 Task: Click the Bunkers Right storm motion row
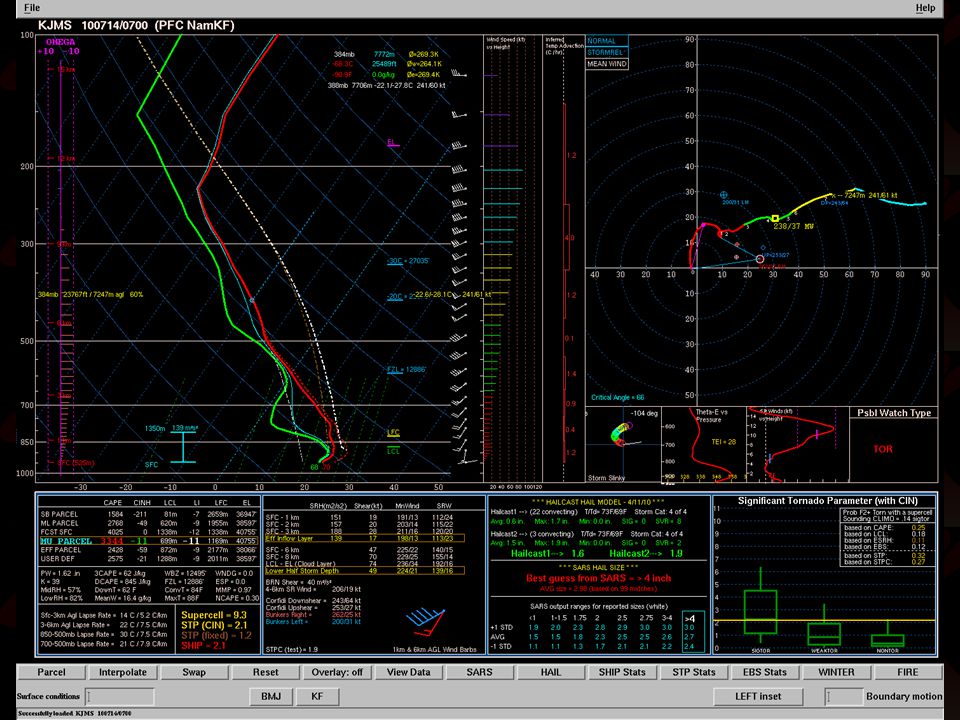[x=313, y=615]
